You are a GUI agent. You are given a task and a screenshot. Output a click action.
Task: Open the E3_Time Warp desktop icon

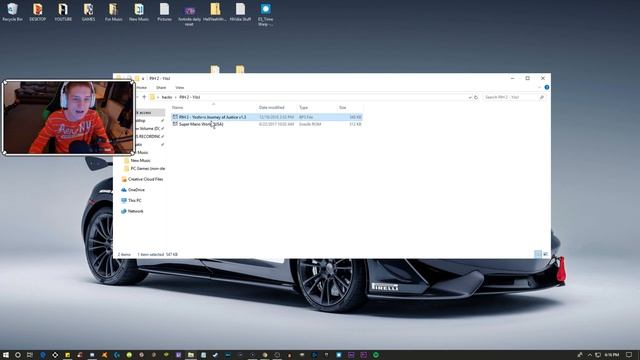[x=265, y=14]
